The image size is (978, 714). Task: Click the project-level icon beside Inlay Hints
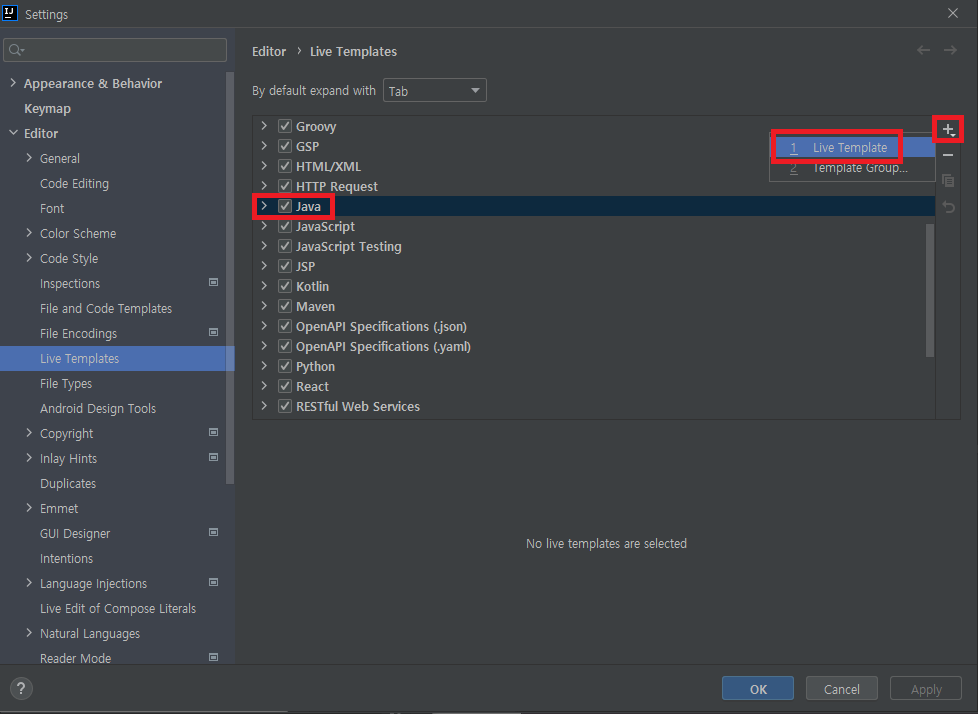pos(213,457)
